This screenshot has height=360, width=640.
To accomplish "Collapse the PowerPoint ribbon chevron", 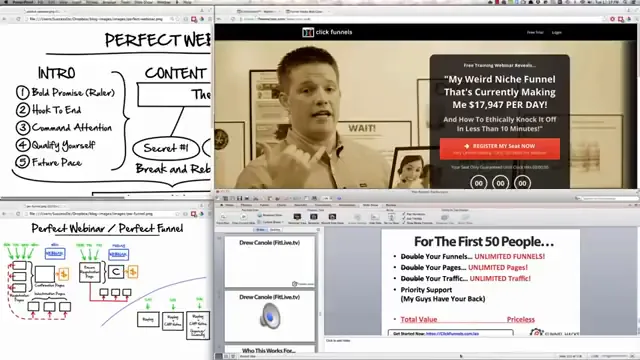I will (x=630, y=204).
